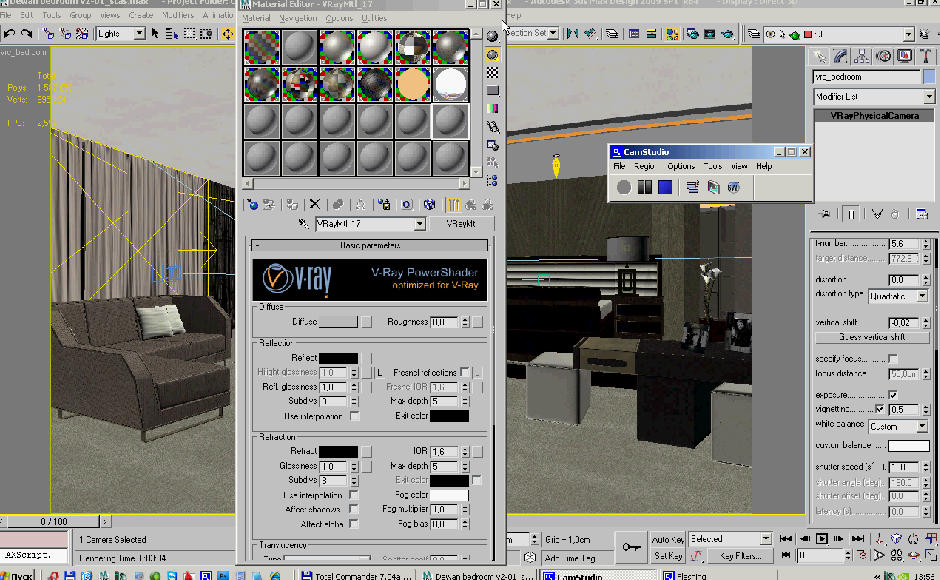Click Get Material icon in Material Editor

coord(252,205)
